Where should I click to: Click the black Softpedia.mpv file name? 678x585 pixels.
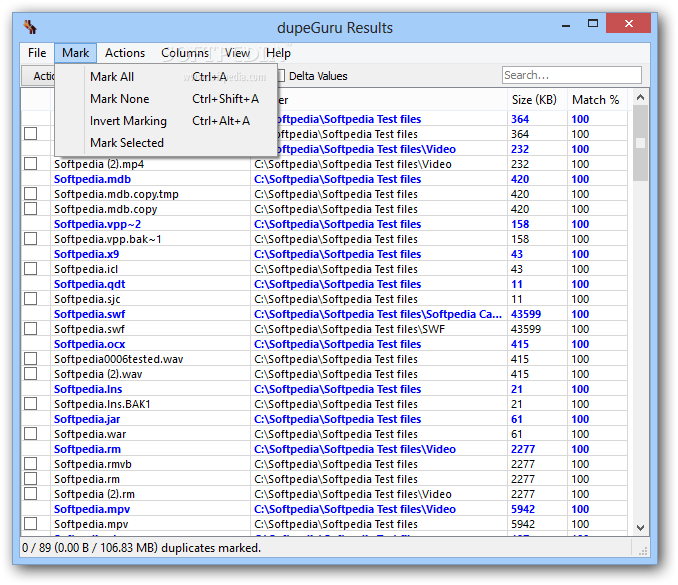[91, 524]
